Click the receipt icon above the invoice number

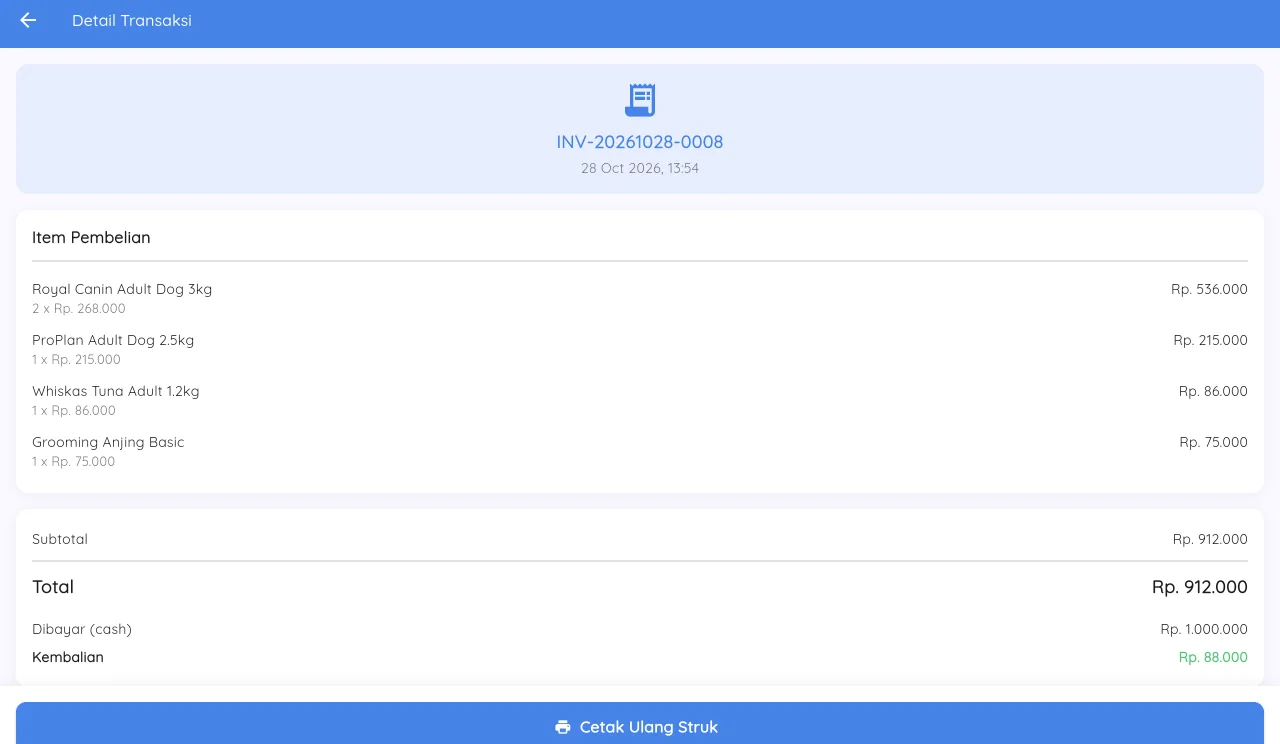pyautogui.click(x=640, y=100)
